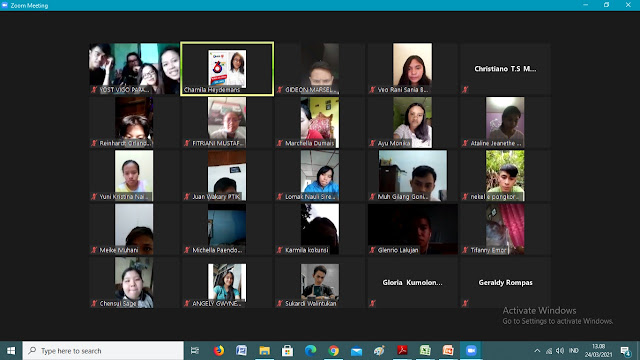Open the network status tray icon
The width and height of the screenshot is (640, 360).
coord(549,351)
